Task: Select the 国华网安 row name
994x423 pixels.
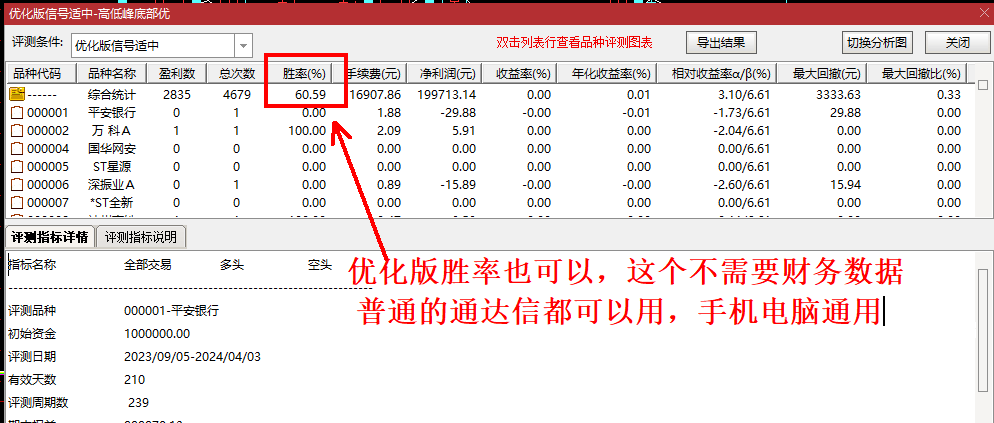Action: click(112, 149)
